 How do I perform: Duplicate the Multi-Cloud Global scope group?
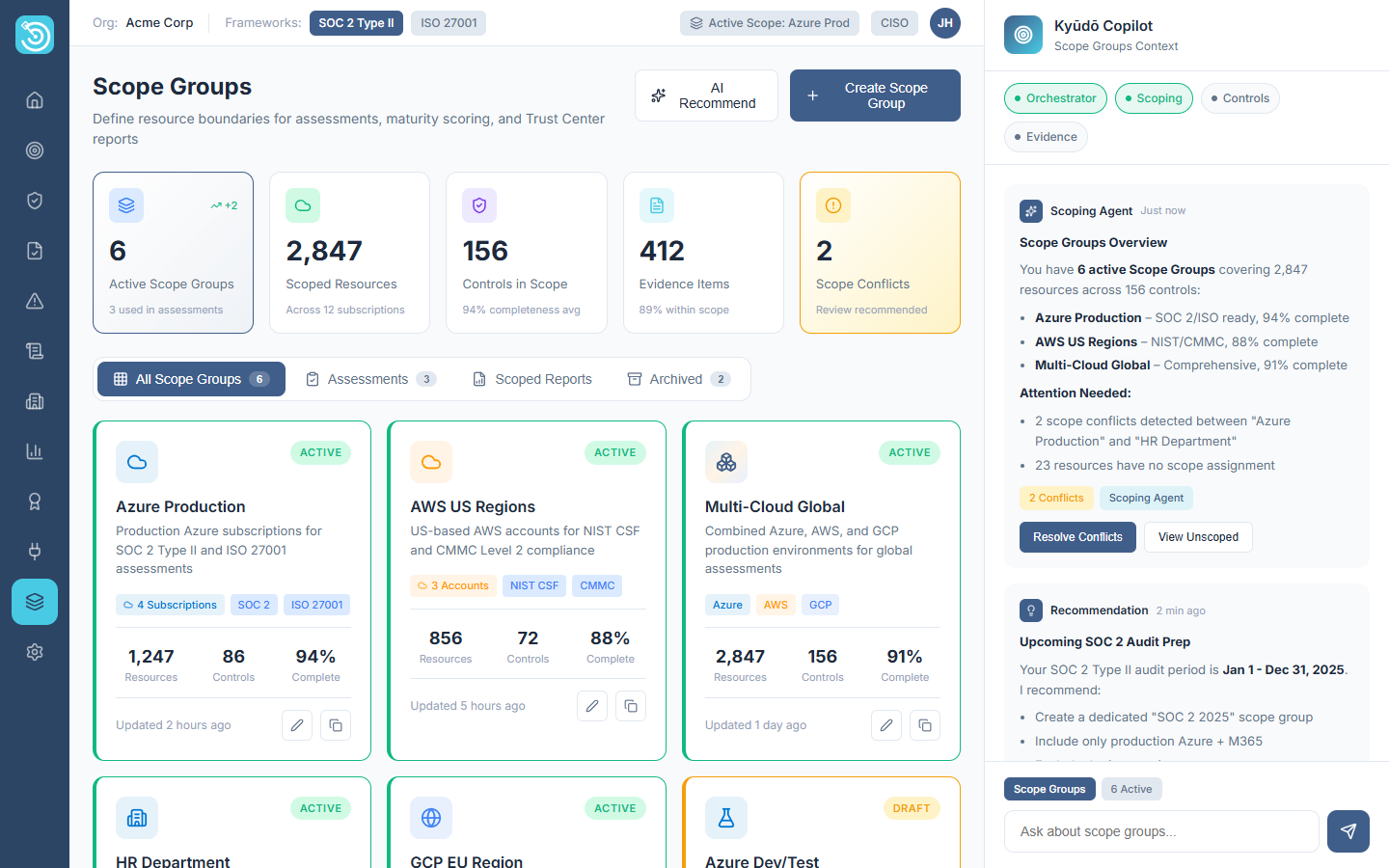coord(925,725)
